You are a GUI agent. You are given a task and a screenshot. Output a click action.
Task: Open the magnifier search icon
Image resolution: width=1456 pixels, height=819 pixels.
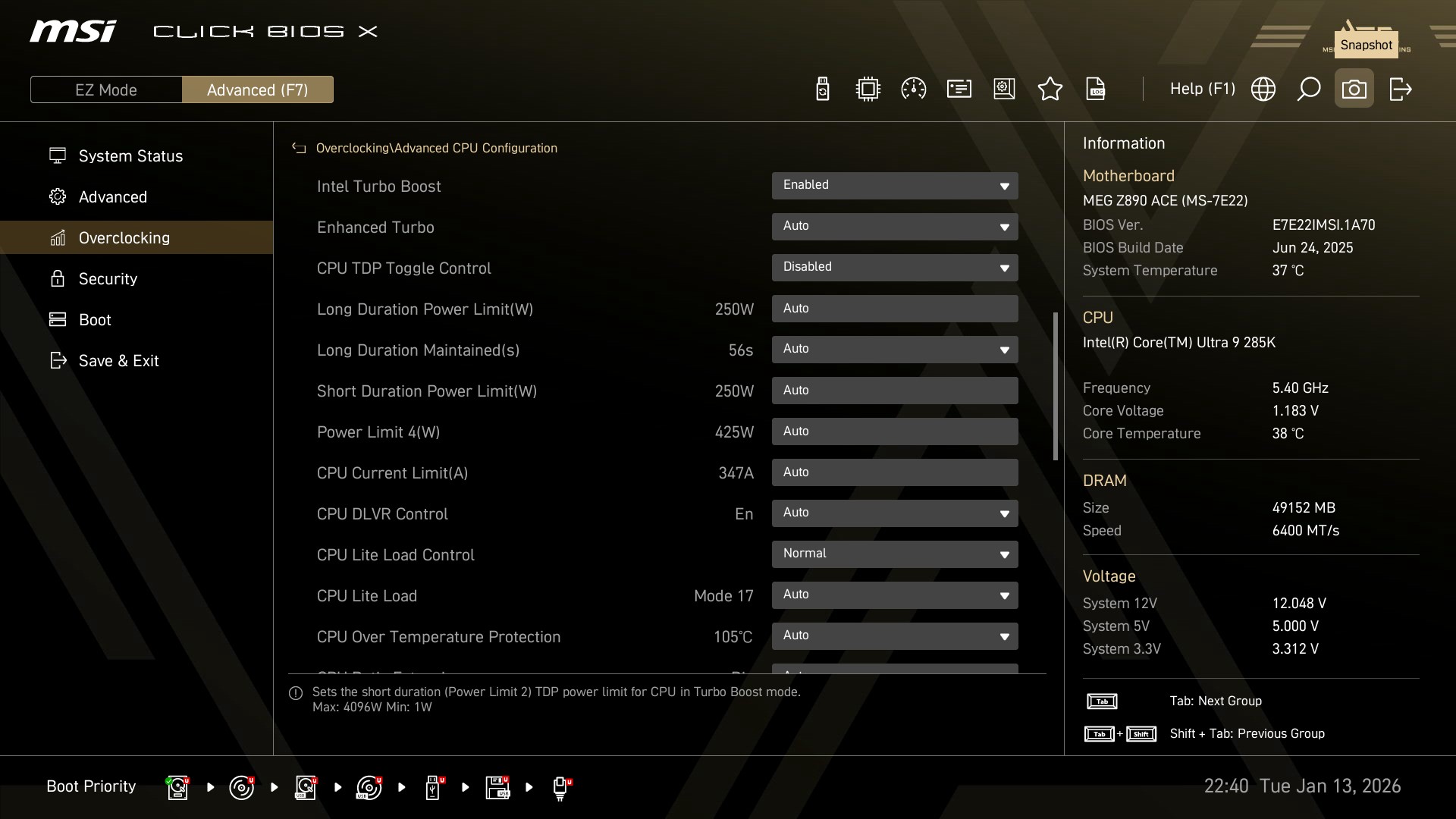pos(1308,89)
